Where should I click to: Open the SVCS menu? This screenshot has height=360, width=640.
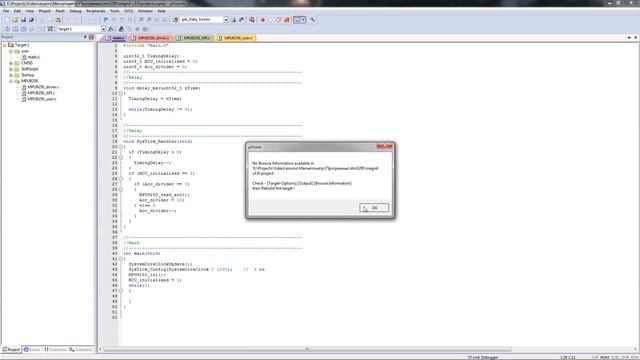(x=129, y=11)
